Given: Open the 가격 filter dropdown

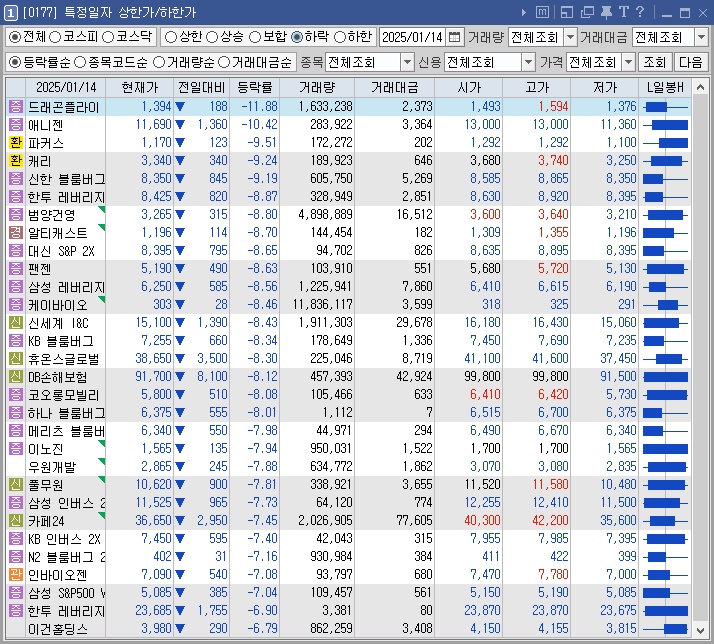Looking at the screenshot, I should (628, 62).
